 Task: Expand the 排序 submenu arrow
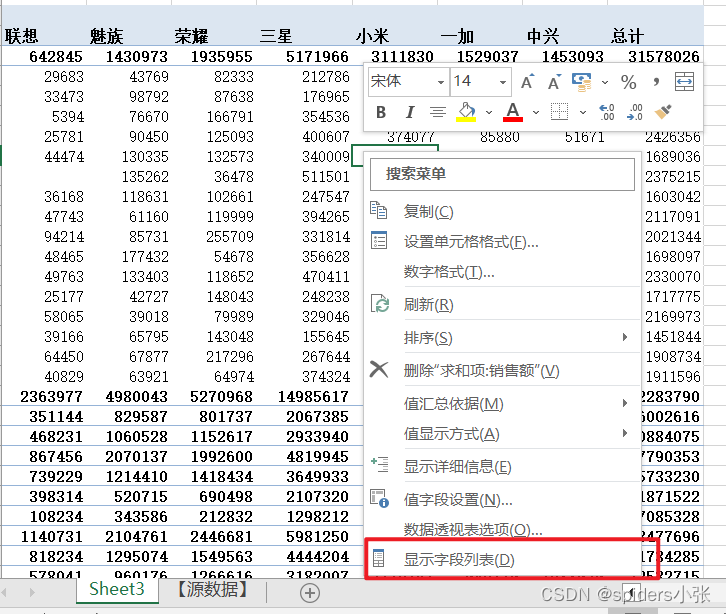pos(625,337)
